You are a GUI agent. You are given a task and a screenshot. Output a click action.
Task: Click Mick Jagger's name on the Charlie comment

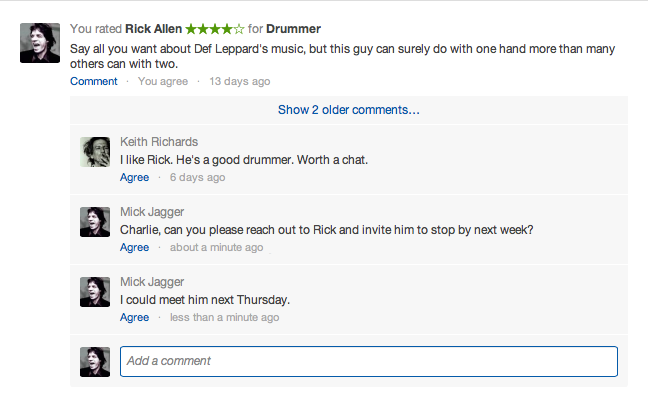[x=152, y=212]
